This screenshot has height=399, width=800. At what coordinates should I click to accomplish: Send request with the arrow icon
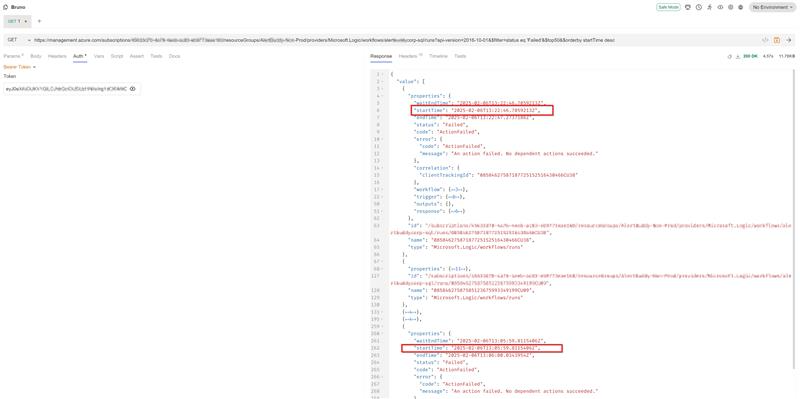(x=788, y=40)
